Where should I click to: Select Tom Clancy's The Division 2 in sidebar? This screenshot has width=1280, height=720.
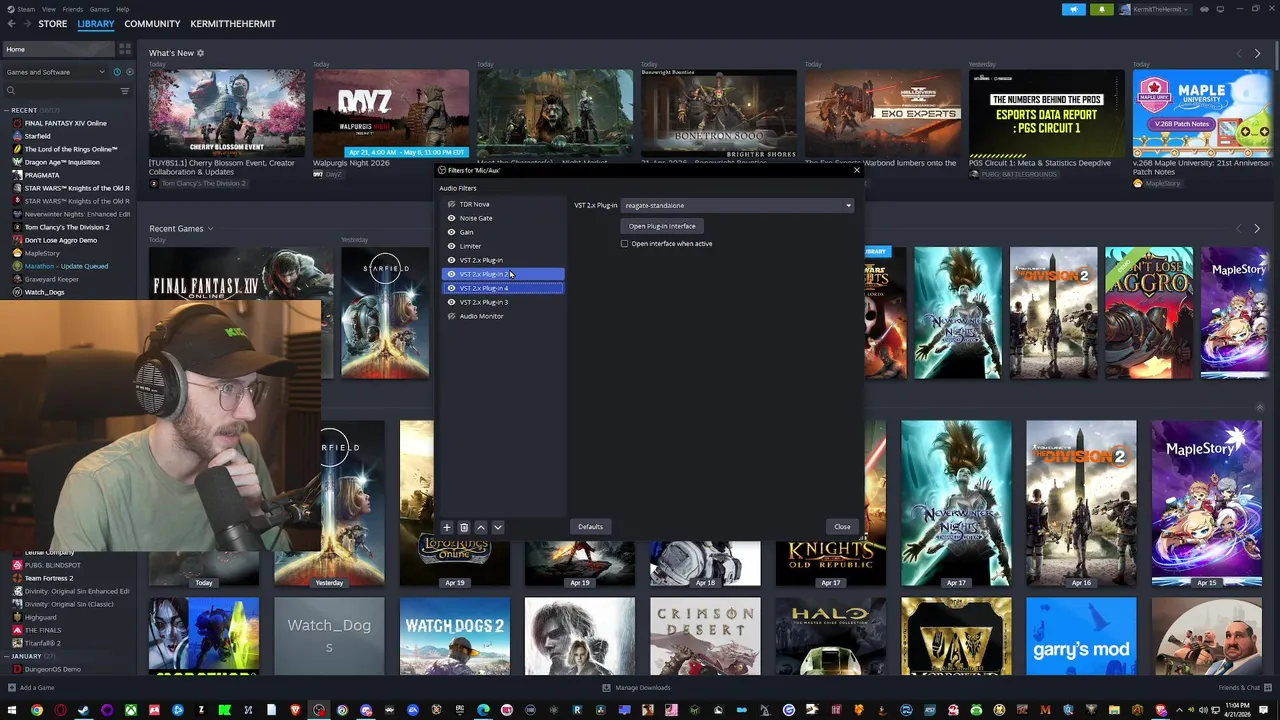(x=67, y=227)
